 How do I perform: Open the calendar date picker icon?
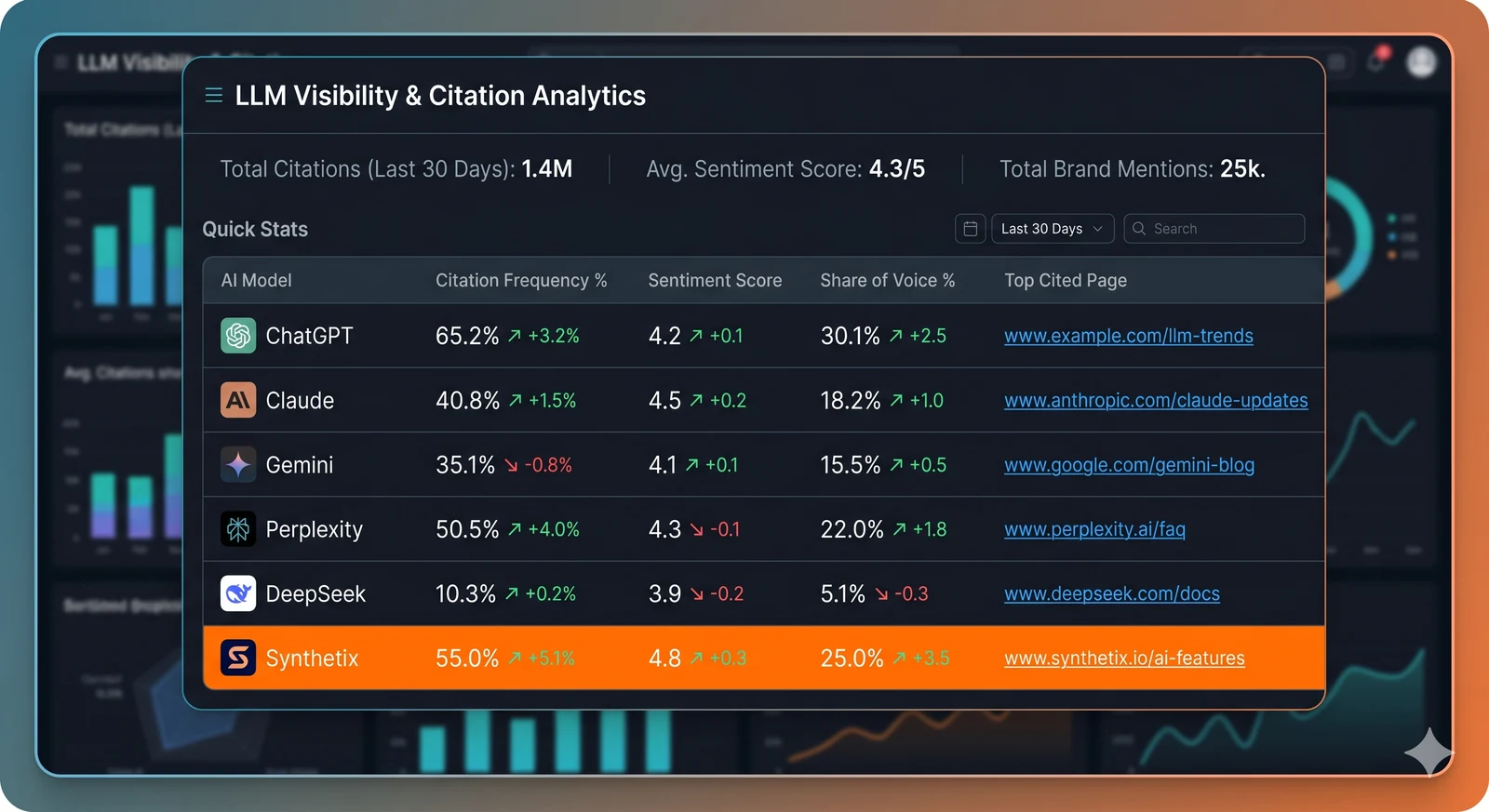click(970, 228)
